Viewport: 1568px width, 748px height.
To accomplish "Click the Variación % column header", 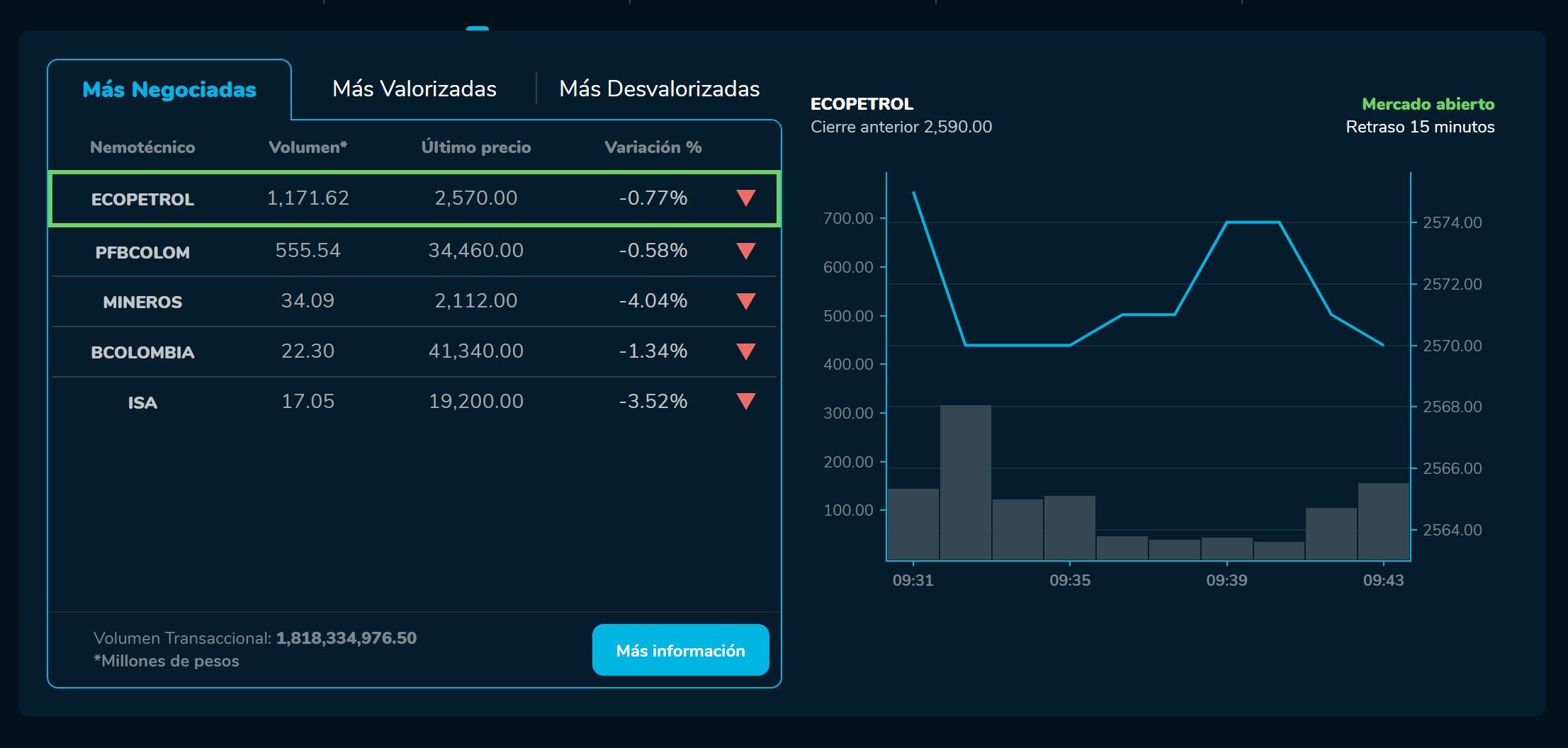I will coord(653,147).
